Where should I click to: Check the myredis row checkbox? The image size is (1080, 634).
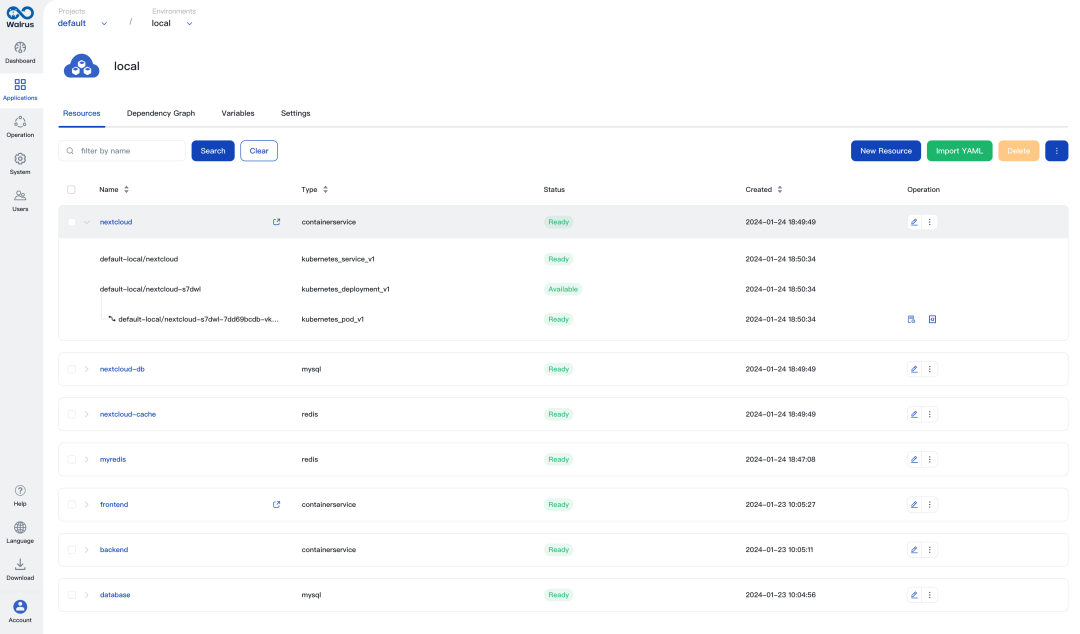point(72,460)
